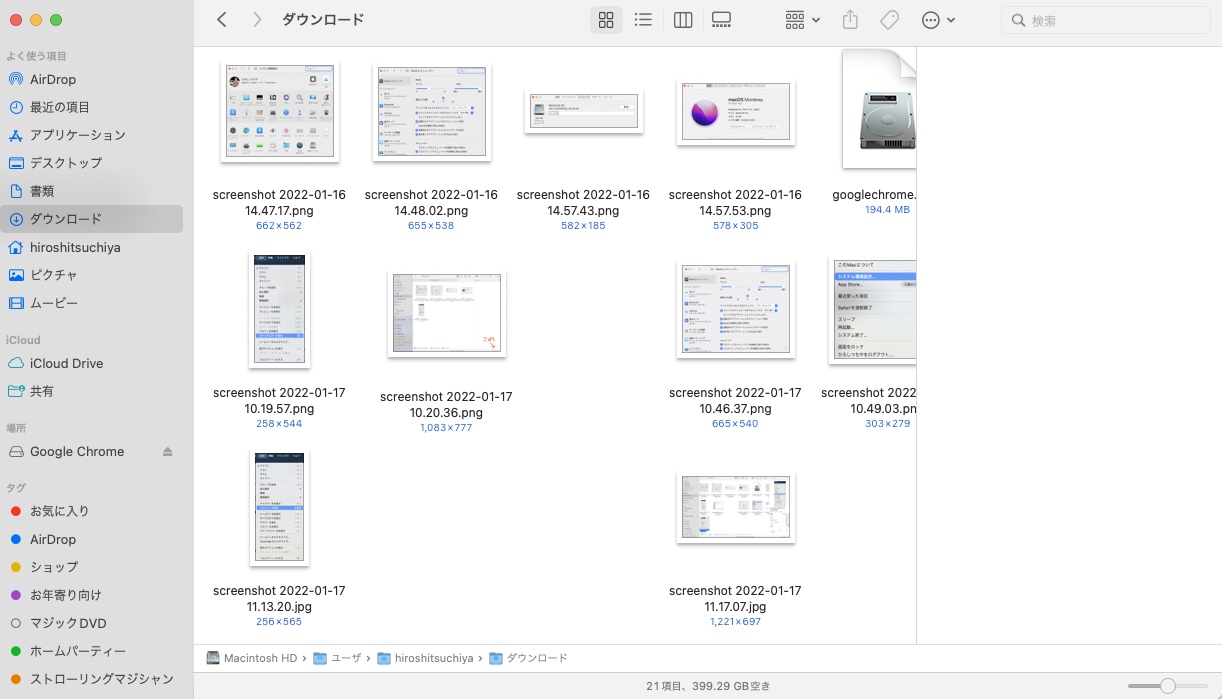
Task: Click the Share toolbar icon
Action: click(x=850, y=20)
